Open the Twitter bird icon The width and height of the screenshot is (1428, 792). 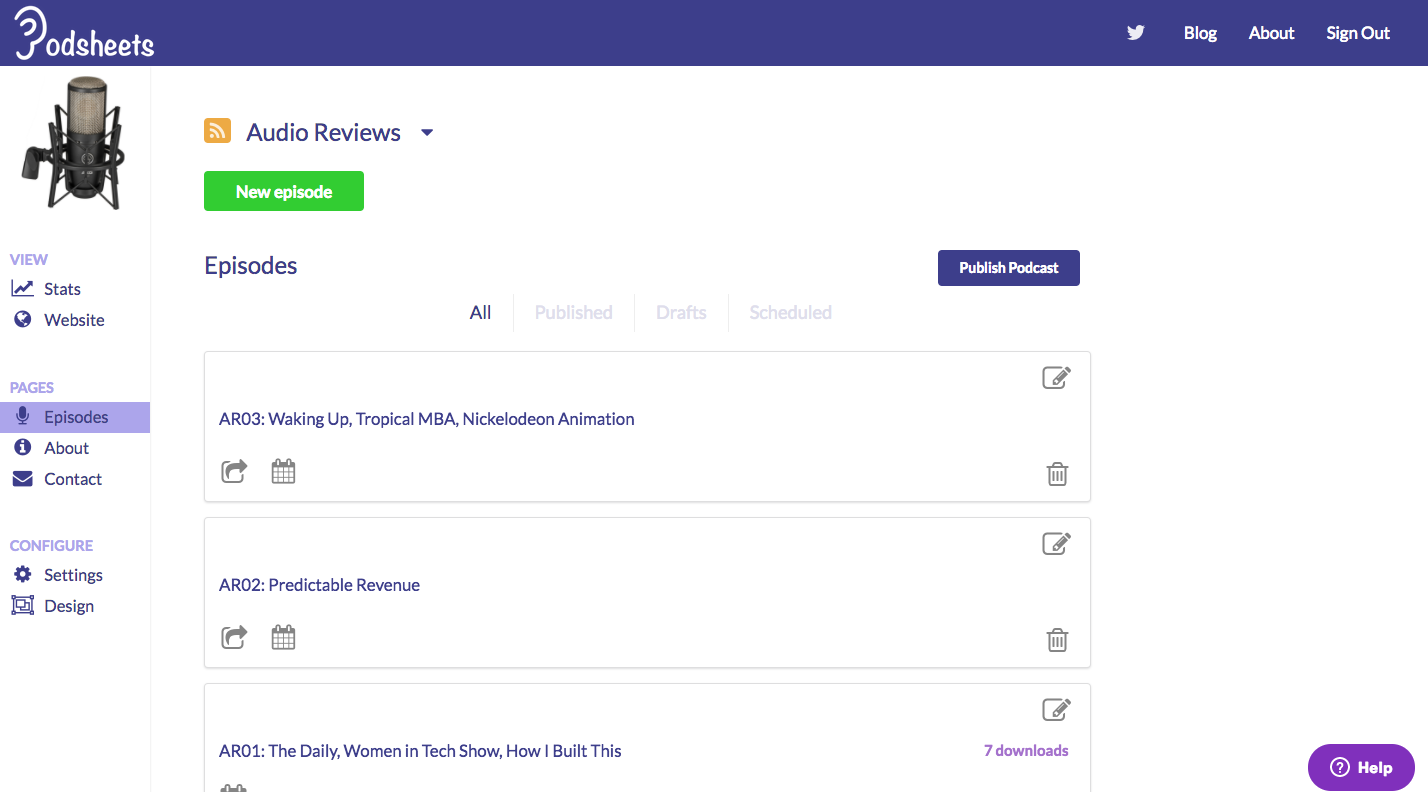1136,33
